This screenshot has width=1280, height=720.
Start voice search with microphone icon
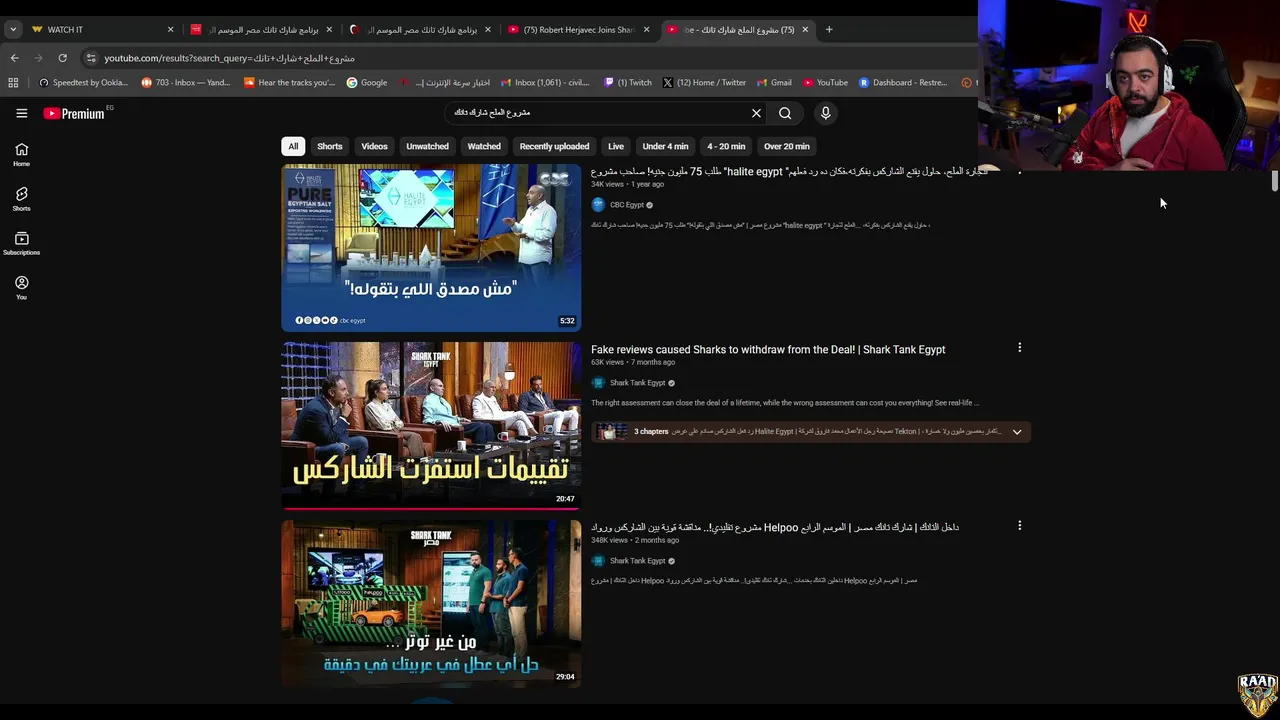tap(825, 113)
